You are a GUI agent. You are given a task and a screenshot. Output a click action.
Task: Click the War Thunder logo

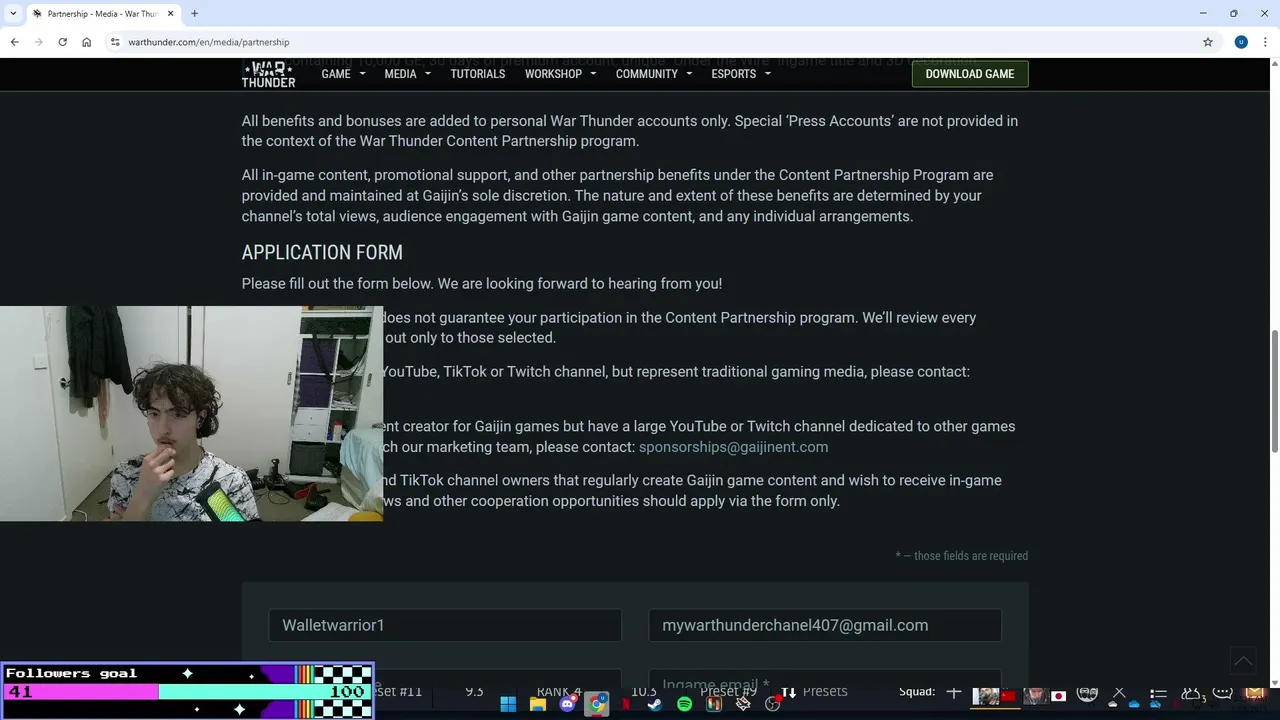click(x=268, y=74)
